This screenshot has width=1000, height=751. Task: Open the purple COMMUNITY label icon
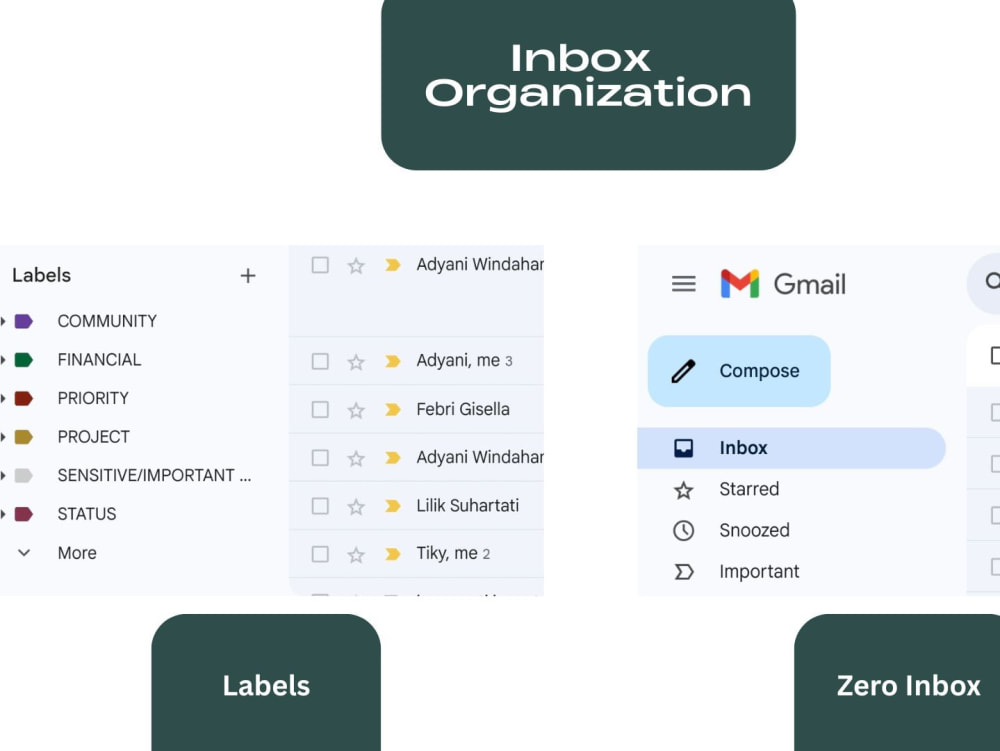[x=24, y=321]
